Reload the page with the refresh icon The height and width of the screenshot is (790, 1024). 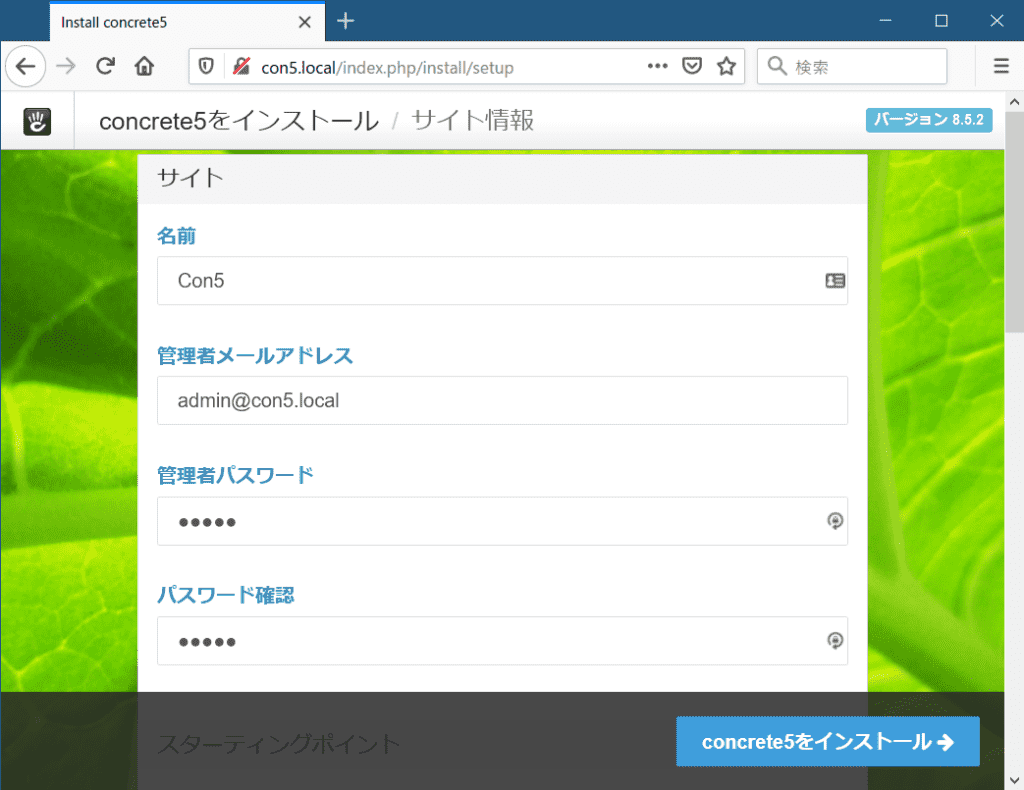(x=105, y=67)
